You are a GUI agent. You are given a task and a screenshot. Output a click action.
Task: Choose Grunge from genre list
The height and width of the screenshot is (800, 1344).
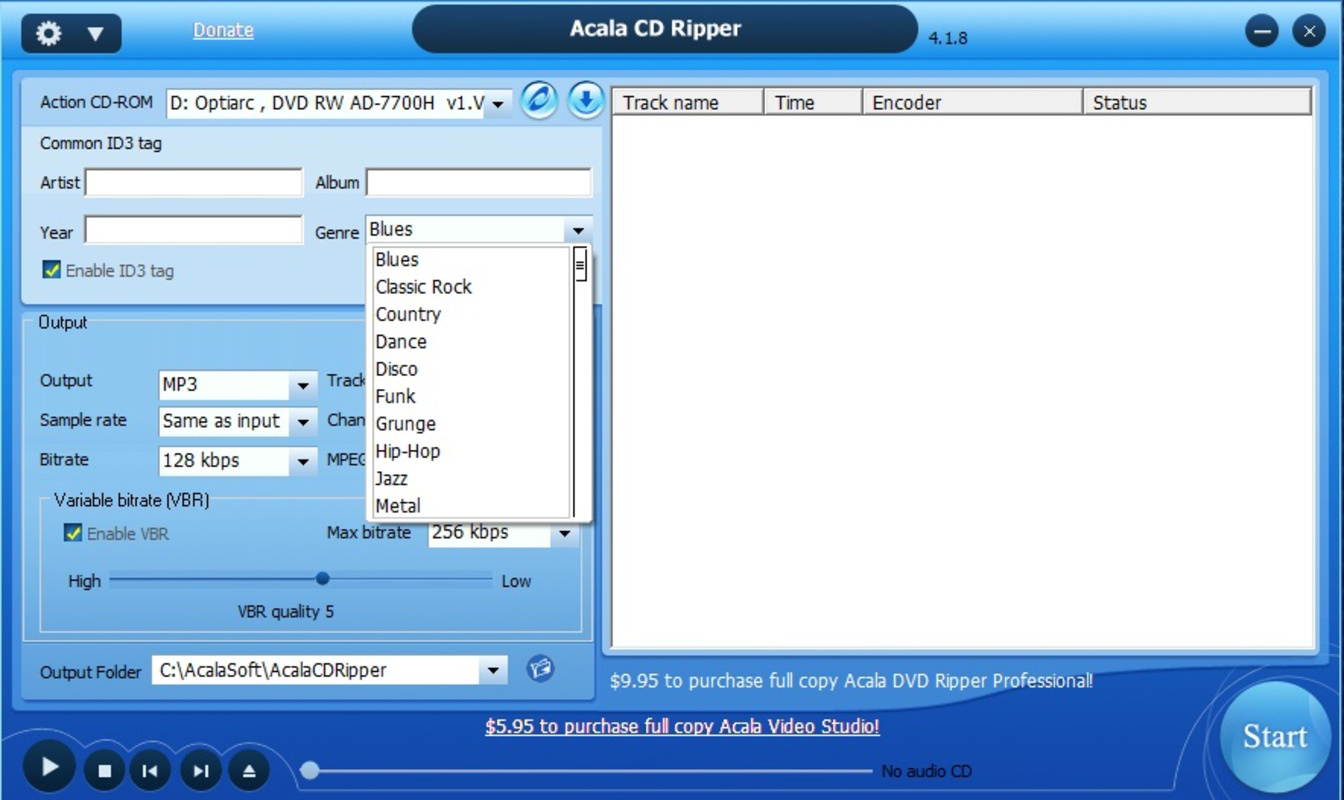click(x=471, y=424)
